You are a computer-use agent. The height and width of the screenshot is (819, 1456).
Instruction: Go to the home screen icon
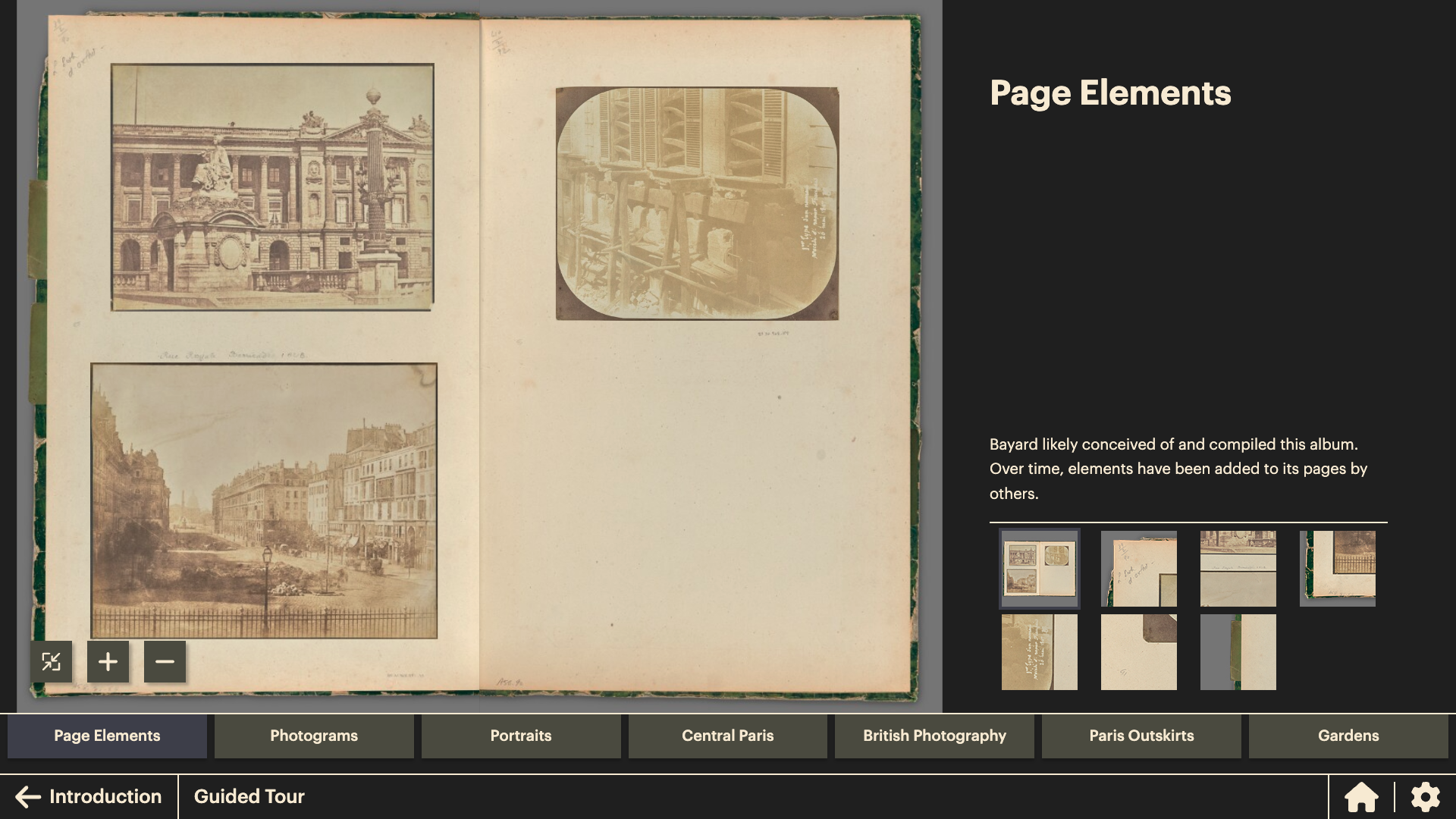pyautogui.click(x=1361, y=797)
